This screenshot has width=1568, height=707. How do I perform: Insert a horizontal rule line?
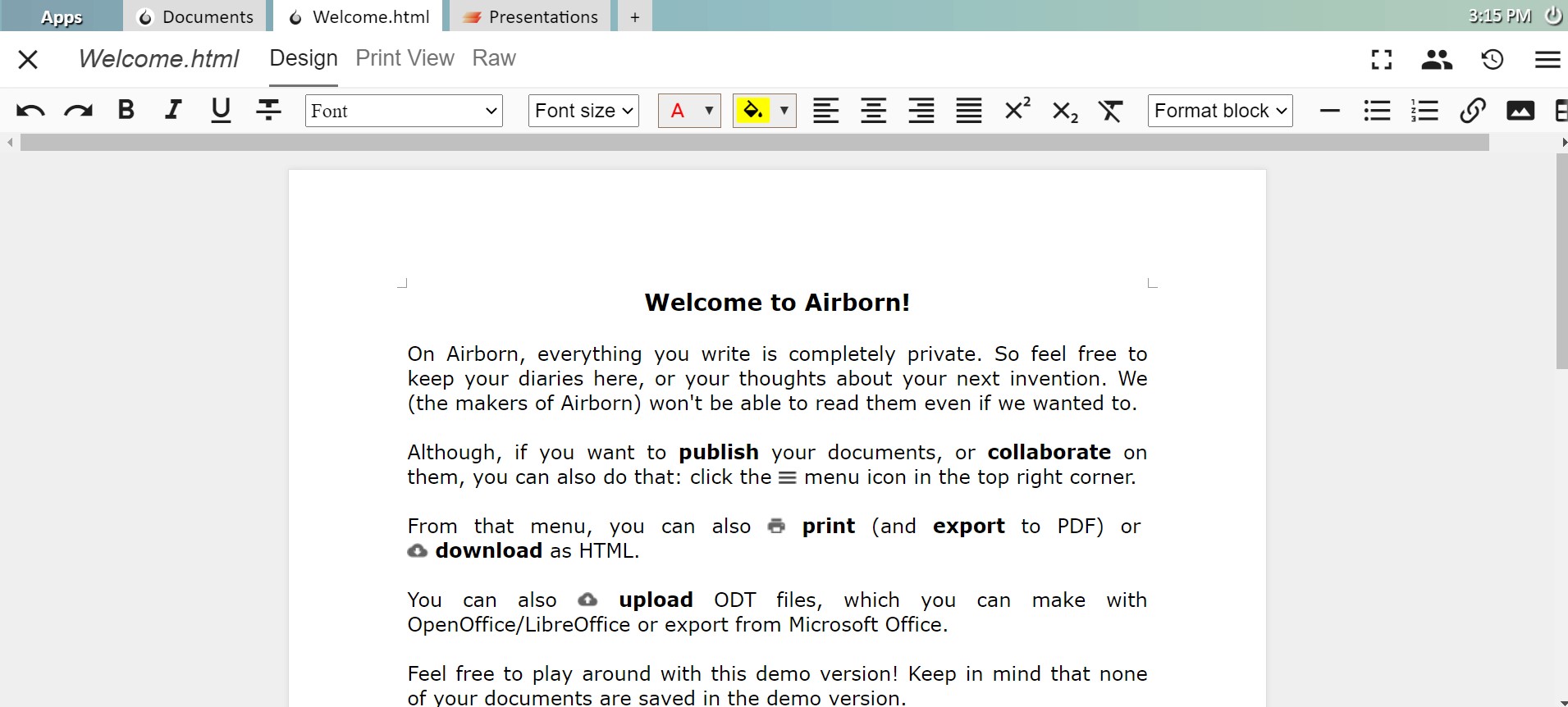pos(1330,111)
